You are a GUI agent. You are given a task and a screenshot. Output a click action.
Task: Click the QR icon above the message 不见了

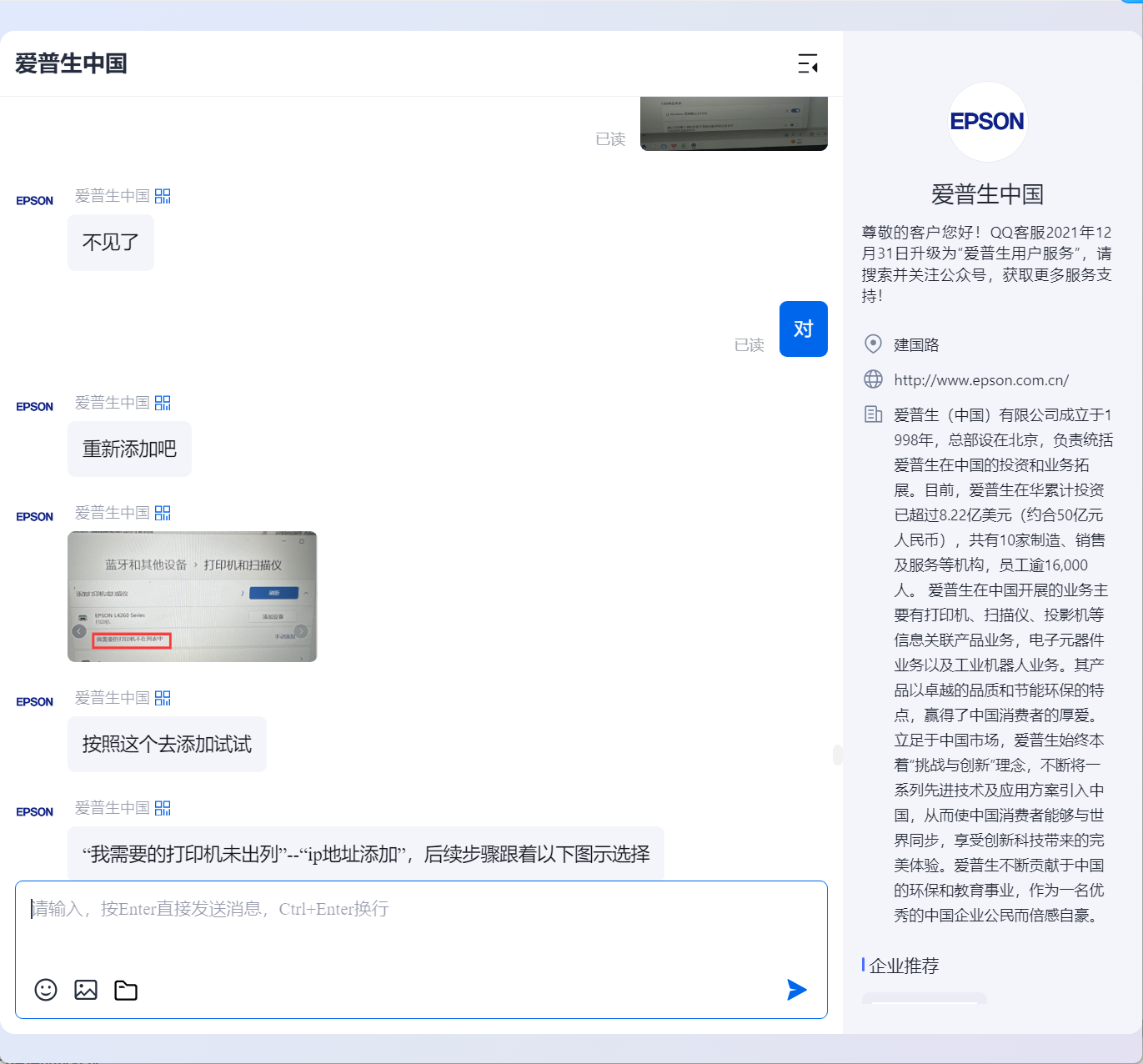pos(163,196)
